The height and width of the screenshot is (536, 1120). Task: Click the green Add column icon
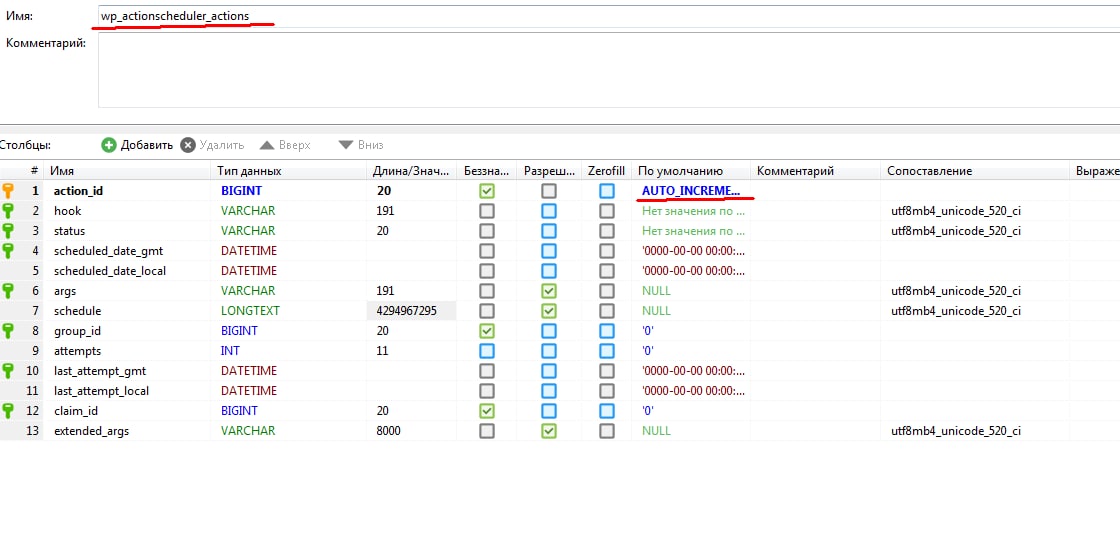(109, 145)
